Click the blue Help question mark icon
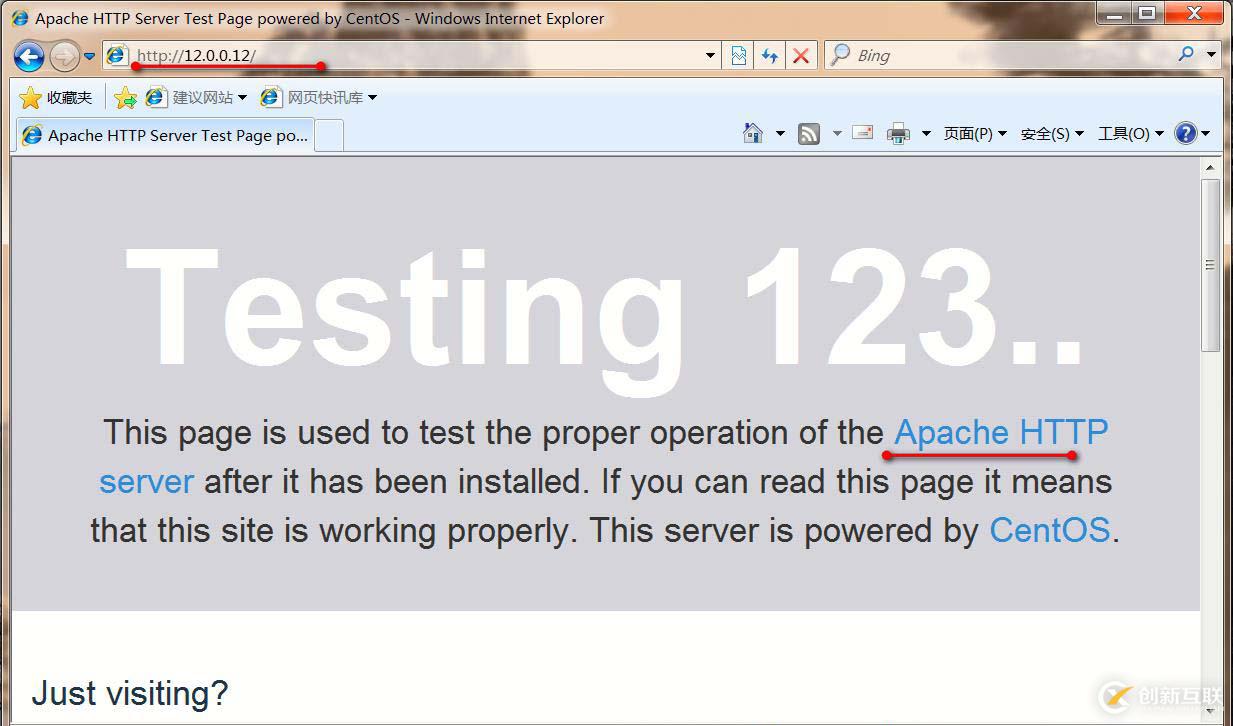Image resolution: width=1233 pixels, height=726 pixels. (x=1186, y=133)
